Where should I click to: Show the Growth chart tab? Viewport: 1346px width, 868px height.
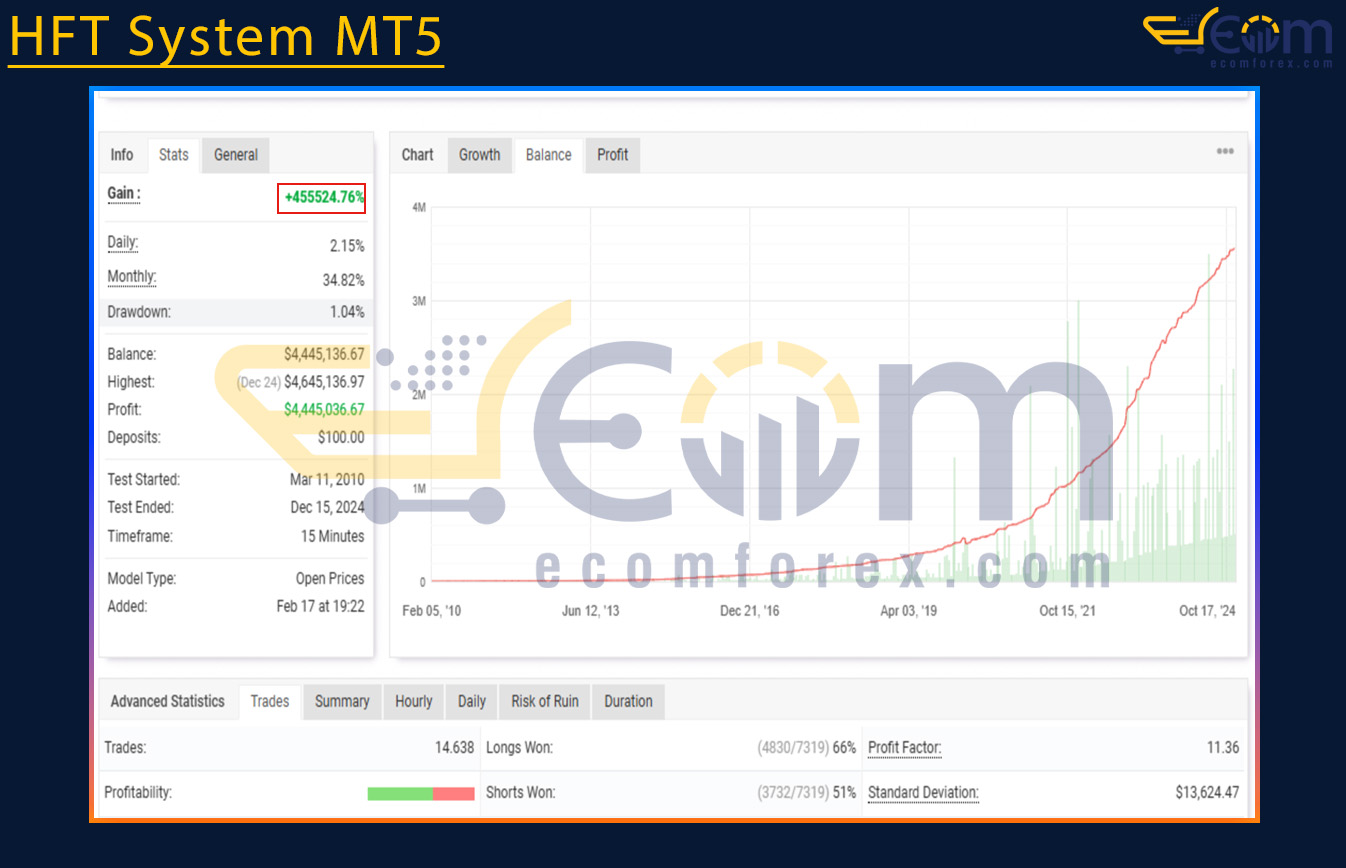[480, 155]
